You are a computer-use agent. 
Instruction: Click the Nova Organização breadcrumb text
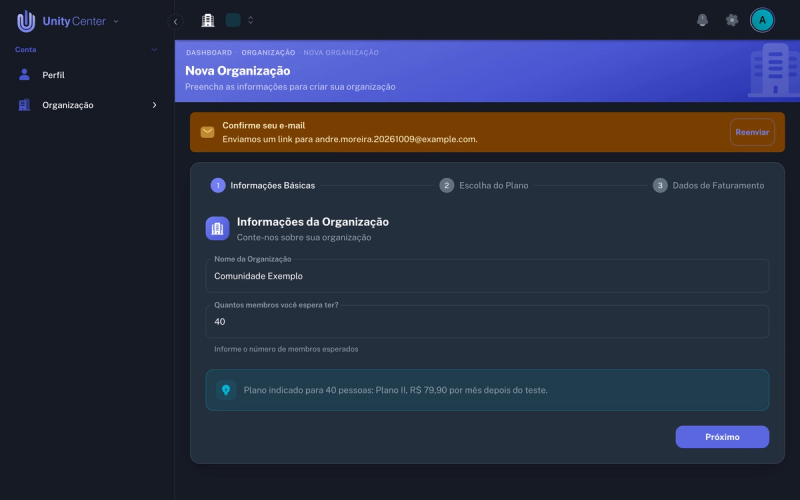tap(341, 53)
